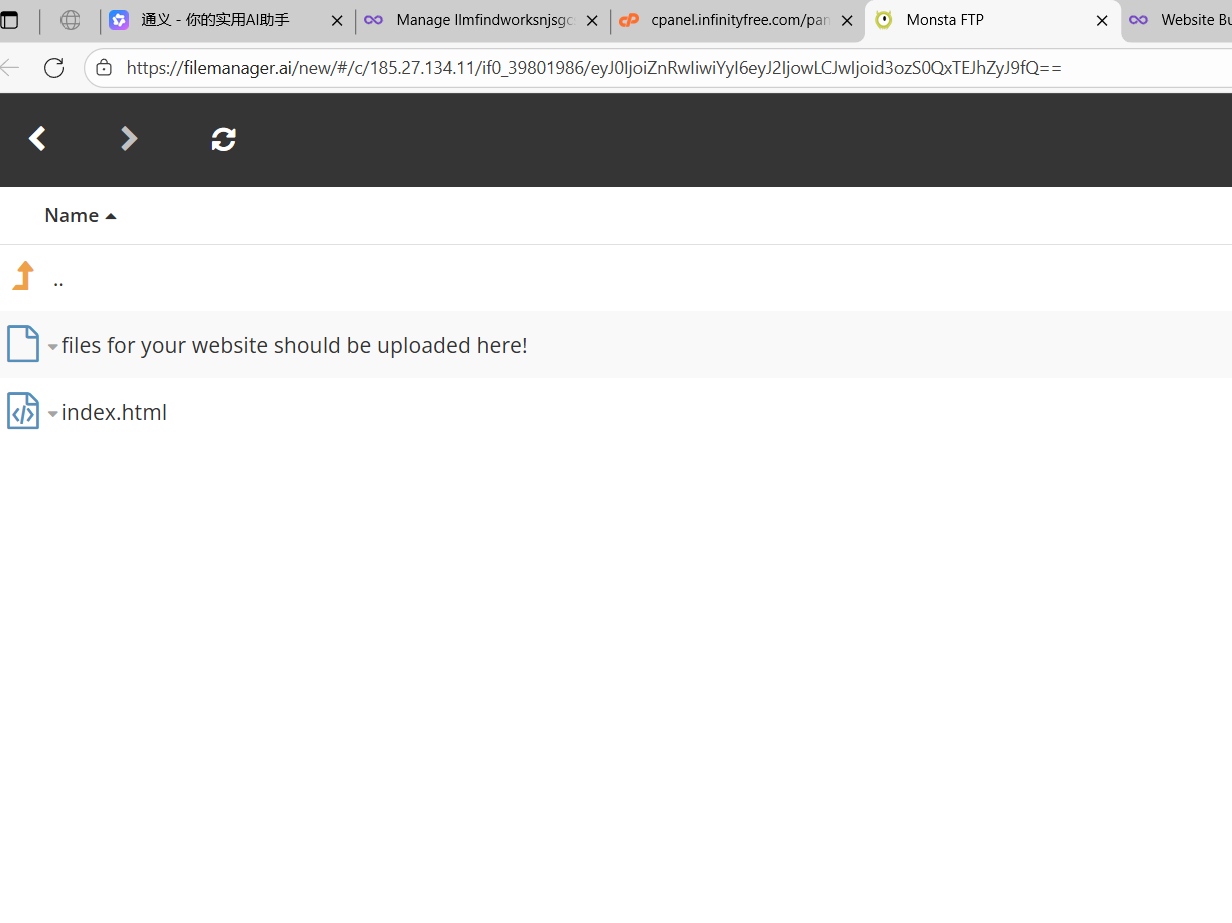Toggle the Name sort direction arrow
1232x923 pixels.
coord(111,216)
